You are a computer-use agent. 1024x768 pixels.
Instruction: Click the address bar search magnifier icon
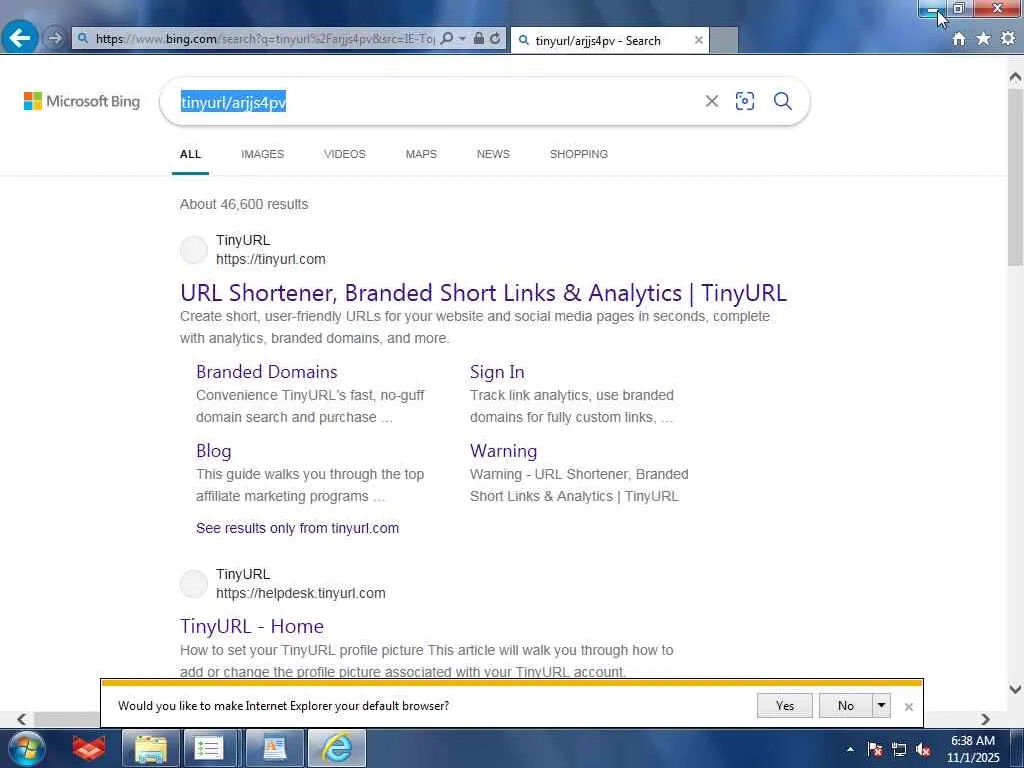point(447,39)
